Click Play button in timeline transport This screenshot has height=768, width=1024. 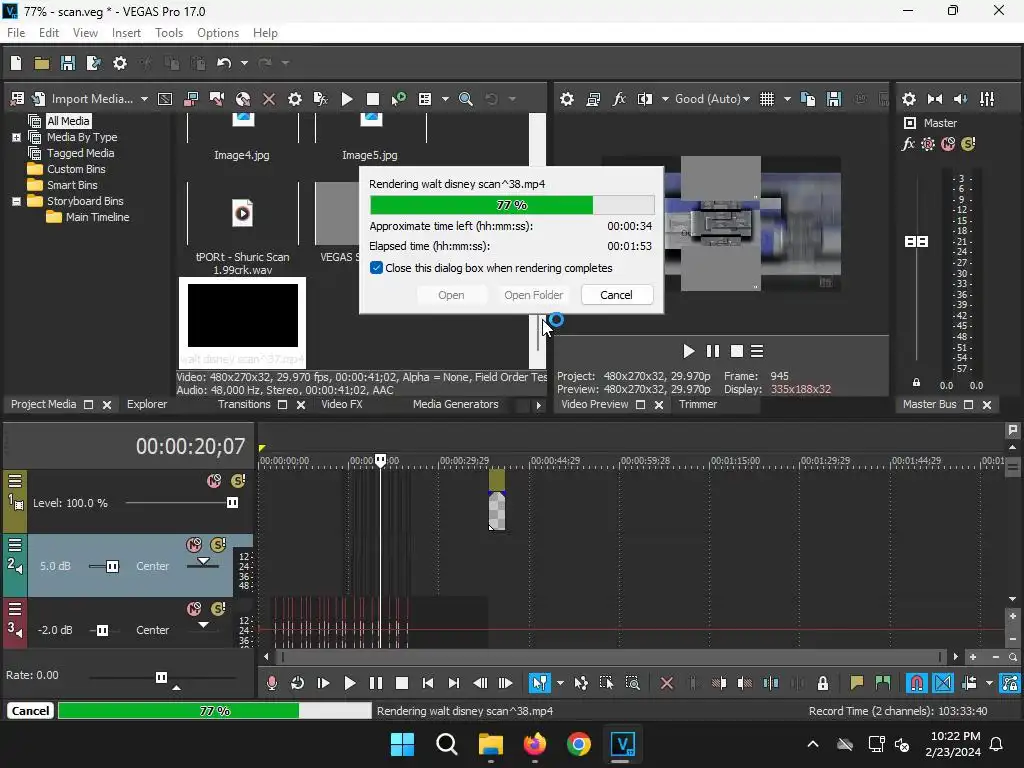pyautogui.click(x=349, y=683)
